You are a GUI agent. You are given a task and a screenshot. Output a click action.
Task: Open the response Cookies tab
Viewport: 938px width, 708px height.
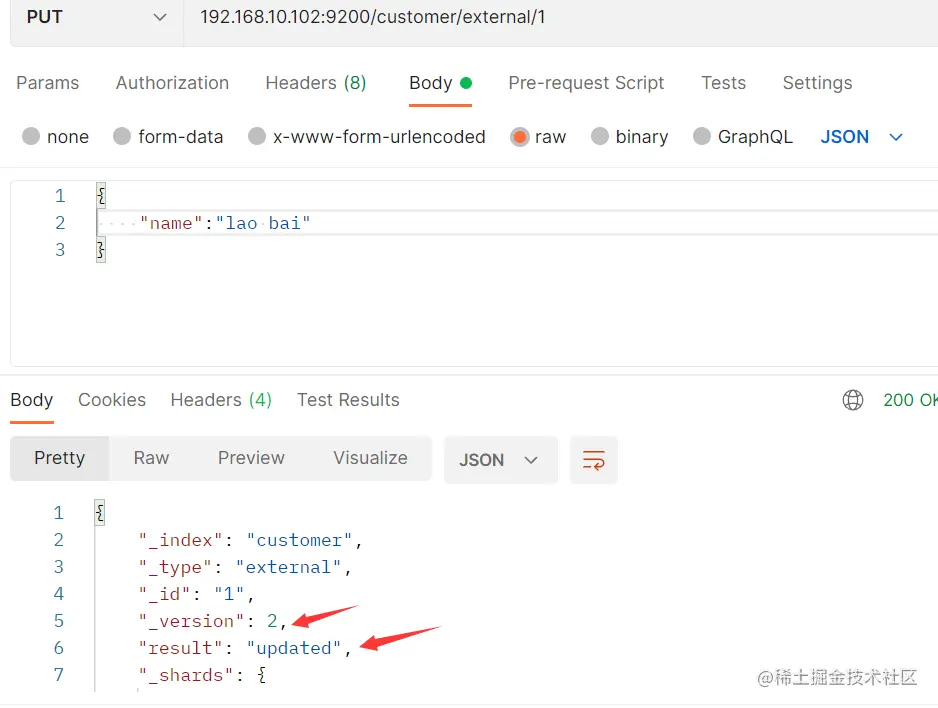coord(112,400)
